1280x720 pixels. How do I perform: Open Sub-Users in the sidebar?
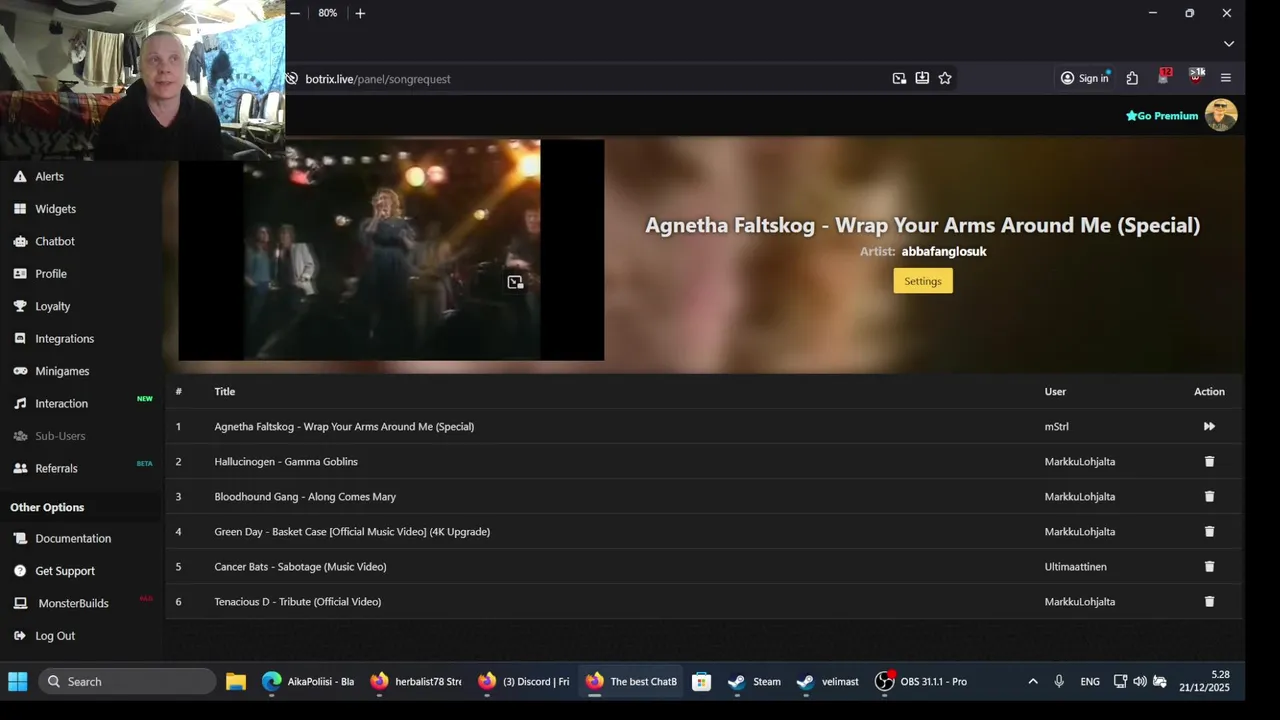(x=50, y=436)
